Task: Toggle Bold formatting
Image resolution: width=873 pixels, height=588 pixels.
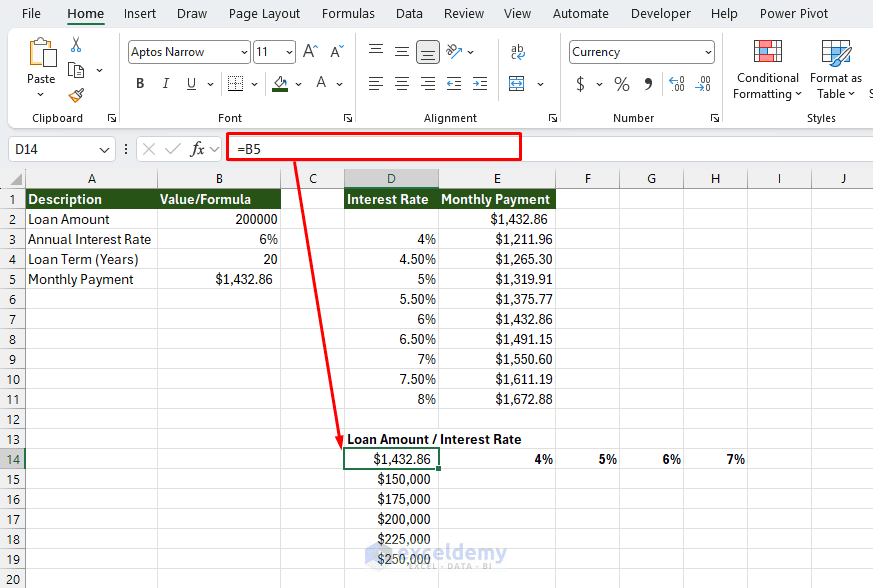Action: (140, 84)
